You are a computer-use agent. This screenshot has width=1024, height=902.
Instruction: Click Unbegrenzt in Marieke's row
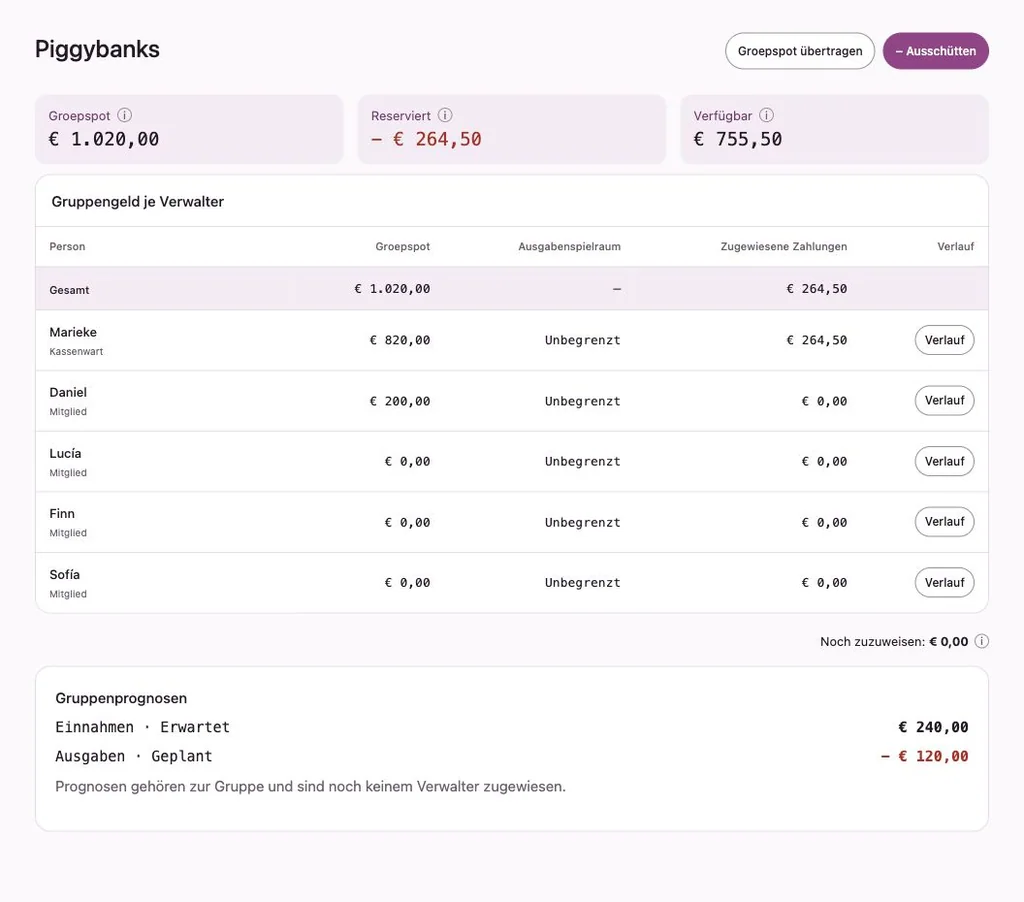(583, 340)
